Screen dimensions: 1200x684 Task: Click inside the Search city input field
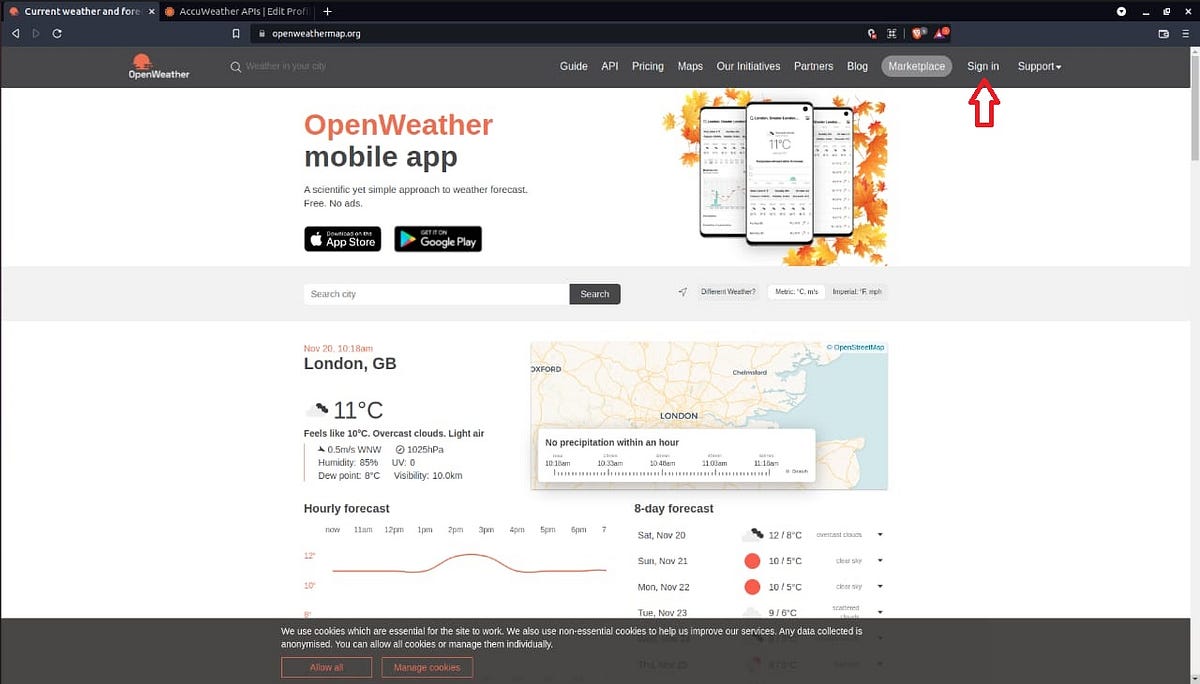tap(434, 293)
